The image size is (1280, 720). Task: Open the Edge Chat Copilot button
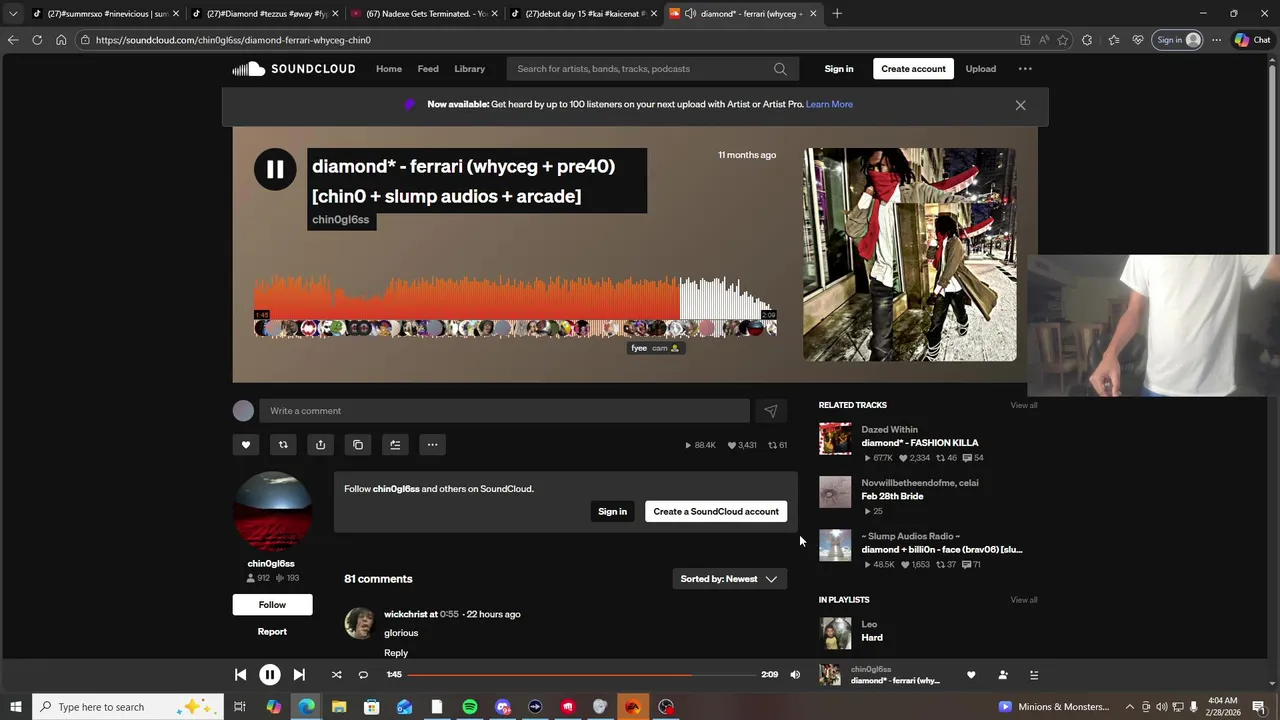(1252, 40)
